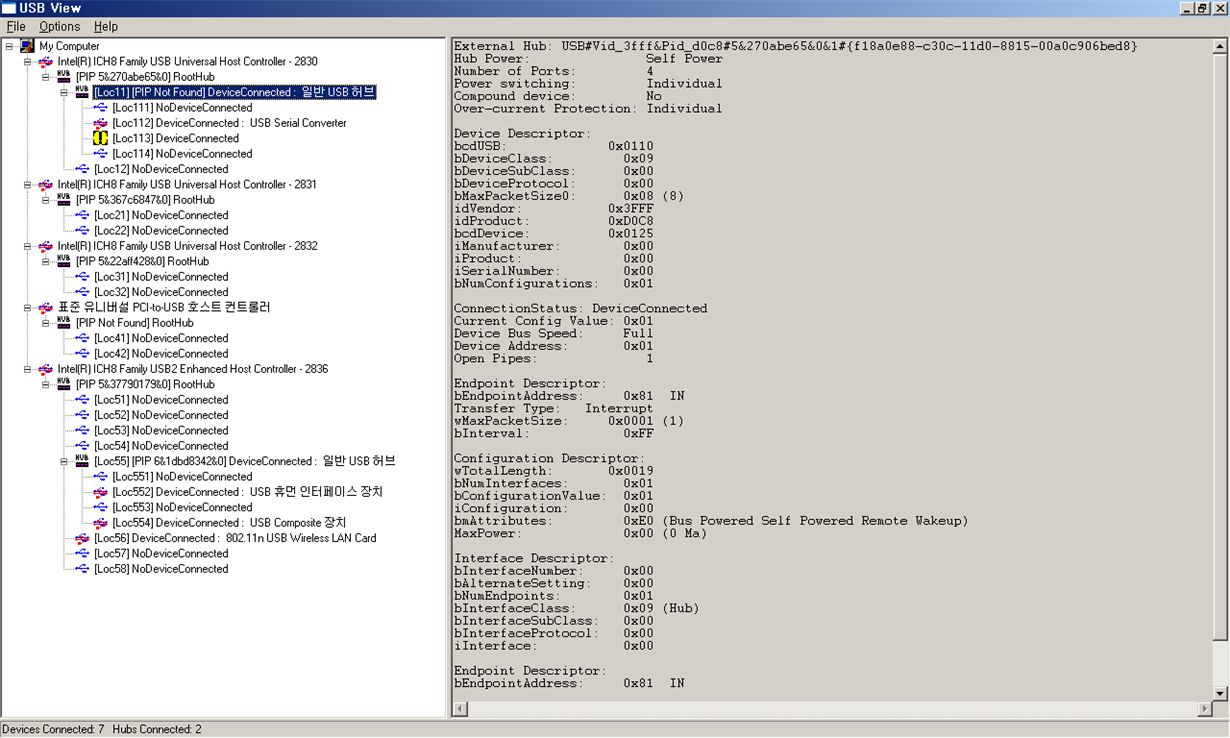Click the My Computer icon

pos(27,46)
